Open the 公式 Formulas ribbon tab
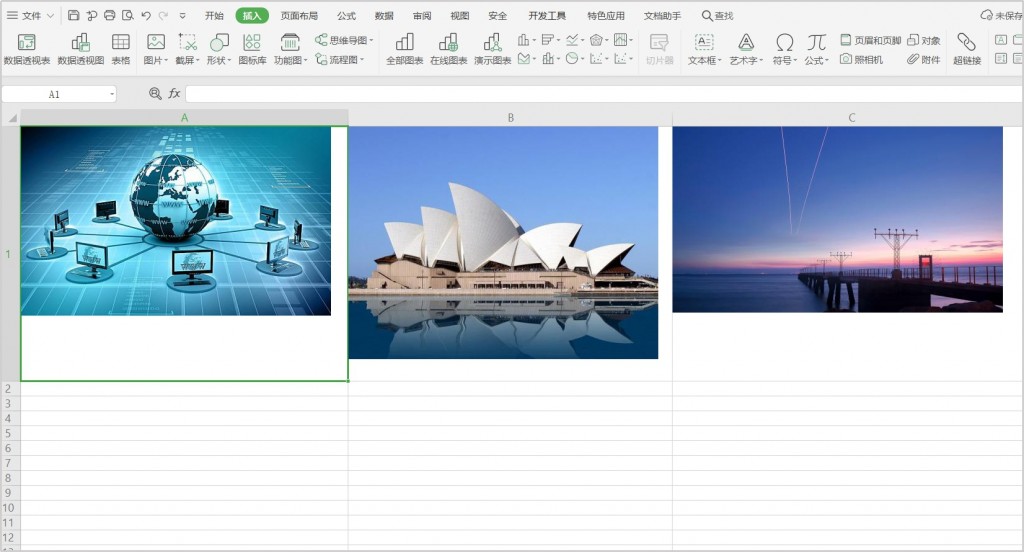 click(x=346, y=15)
